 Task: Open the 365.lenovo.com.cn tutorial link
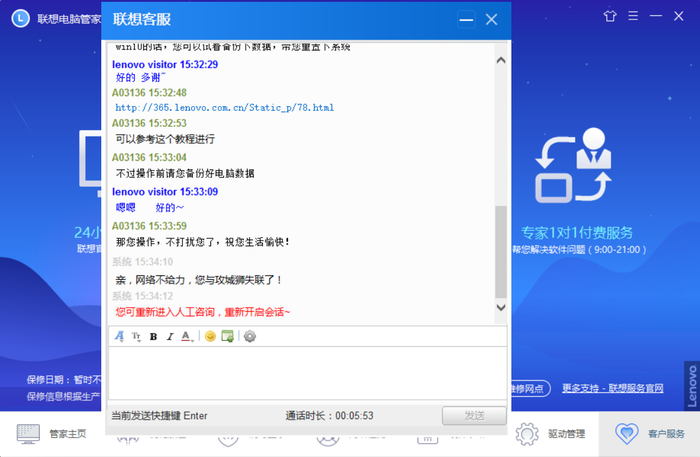[224, 107]
